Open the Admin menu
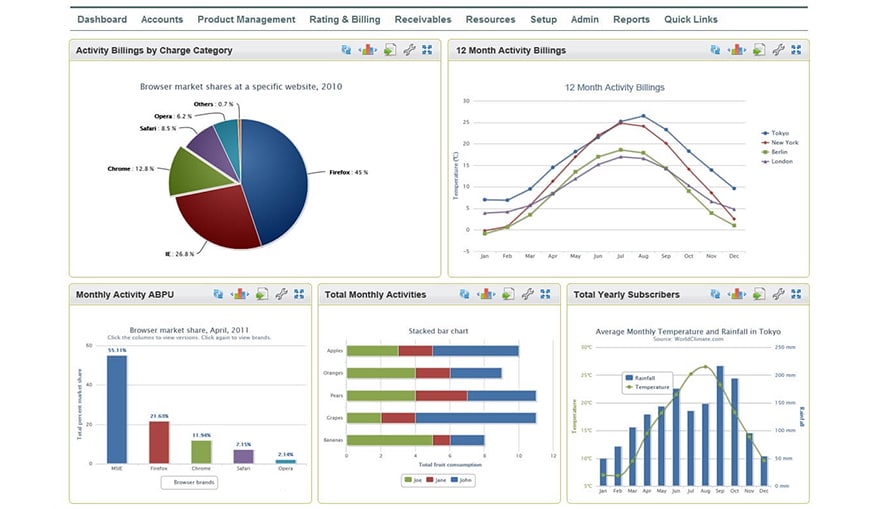 tap(585, 19)
